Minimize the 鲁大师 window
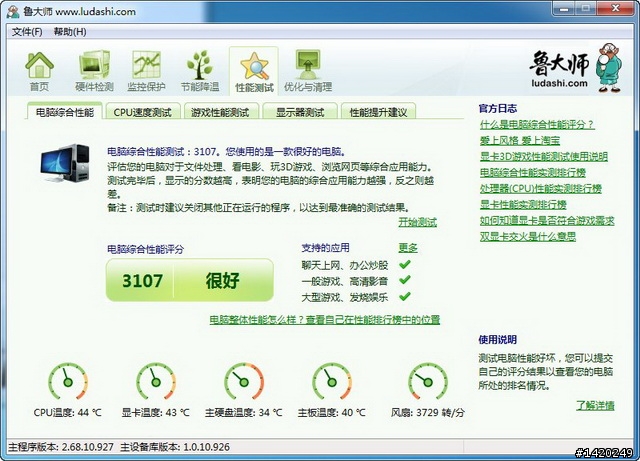The height and width of the screenshot is (461, 640). click(564, 8)
